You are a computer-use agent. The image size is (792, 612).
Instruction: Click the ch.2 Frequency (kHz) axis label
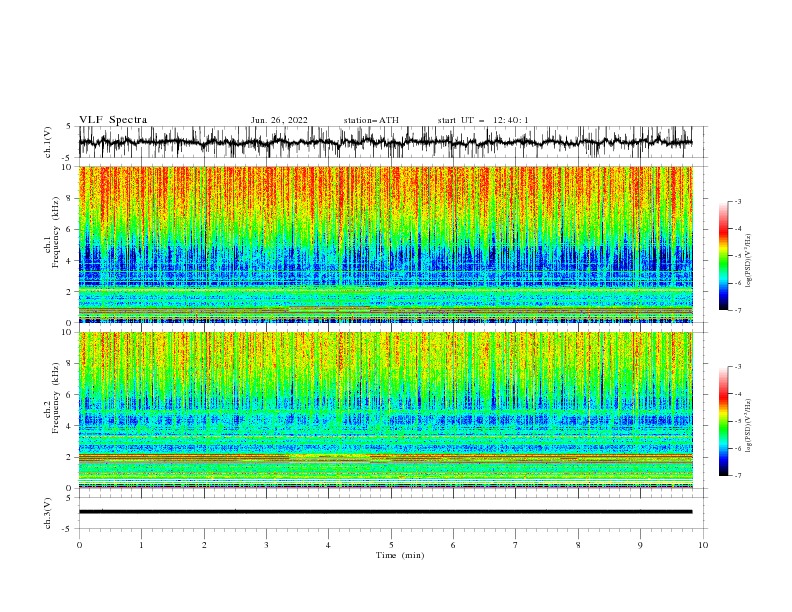click(x=52, y=410)
